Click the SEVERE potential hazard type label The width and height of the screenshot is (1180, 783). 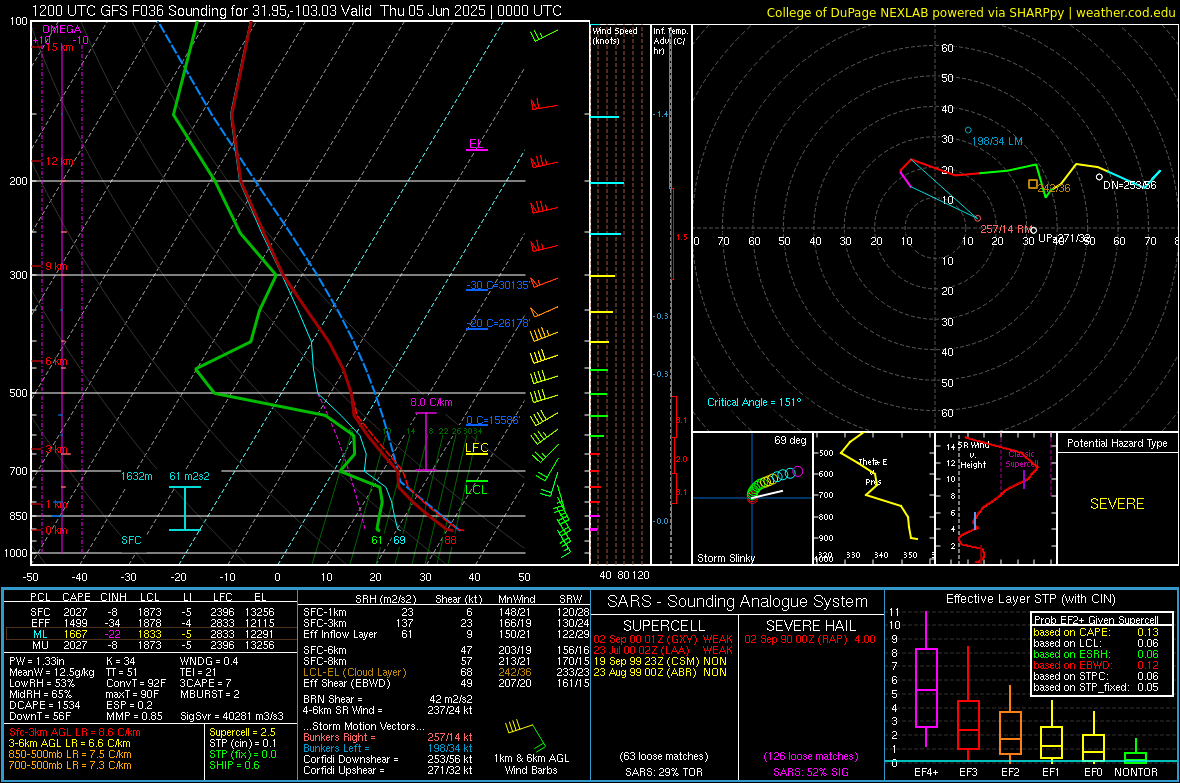1117,504
